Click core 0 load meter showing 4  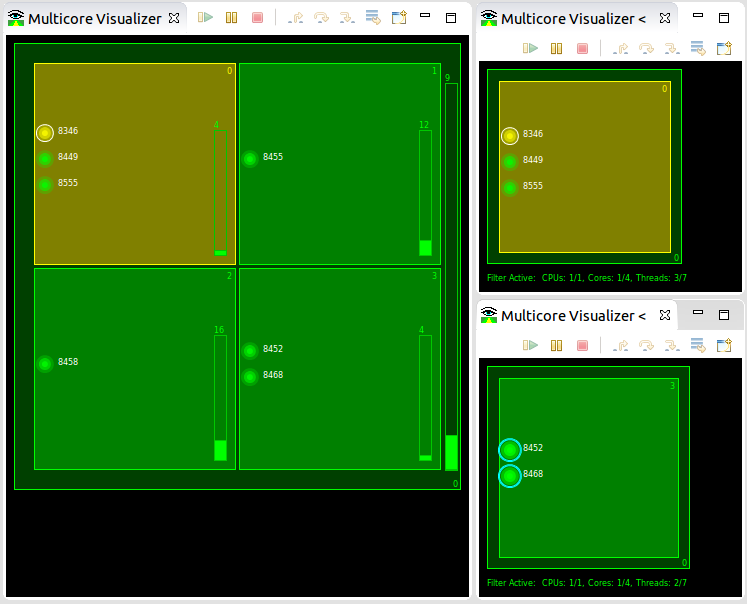[x=220, y=193]
